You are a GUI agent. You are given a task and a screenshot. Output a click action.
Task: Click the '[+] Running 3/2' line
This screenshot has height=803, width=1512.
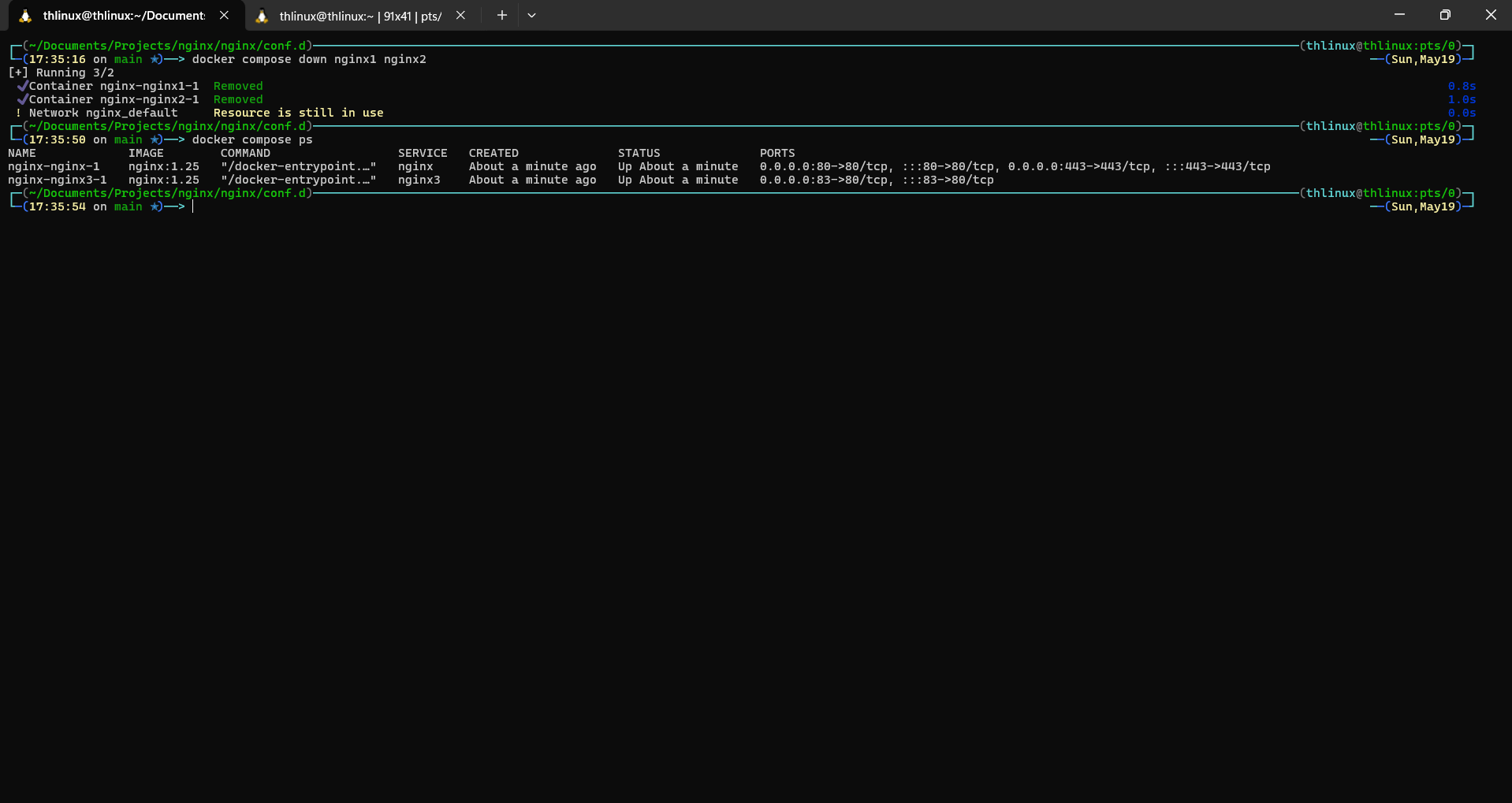pyautogui.click(x=61, y=72)
